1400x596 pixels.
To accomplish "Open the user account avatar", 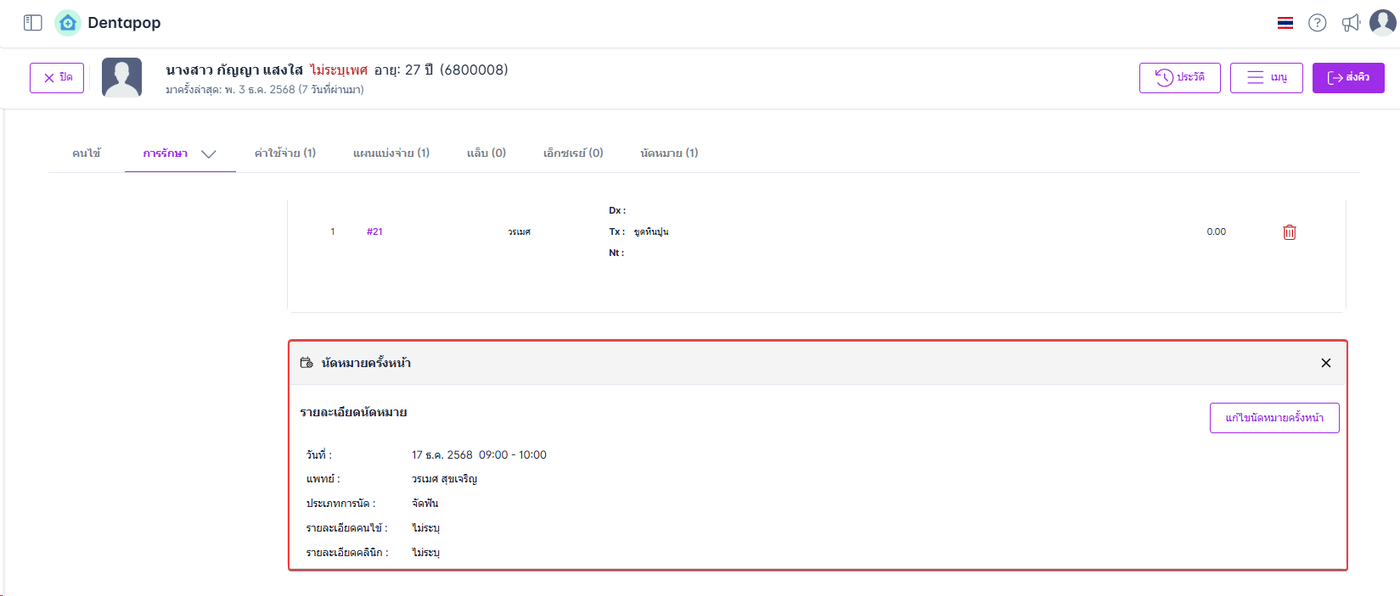I will click(x=1381, y=22).
